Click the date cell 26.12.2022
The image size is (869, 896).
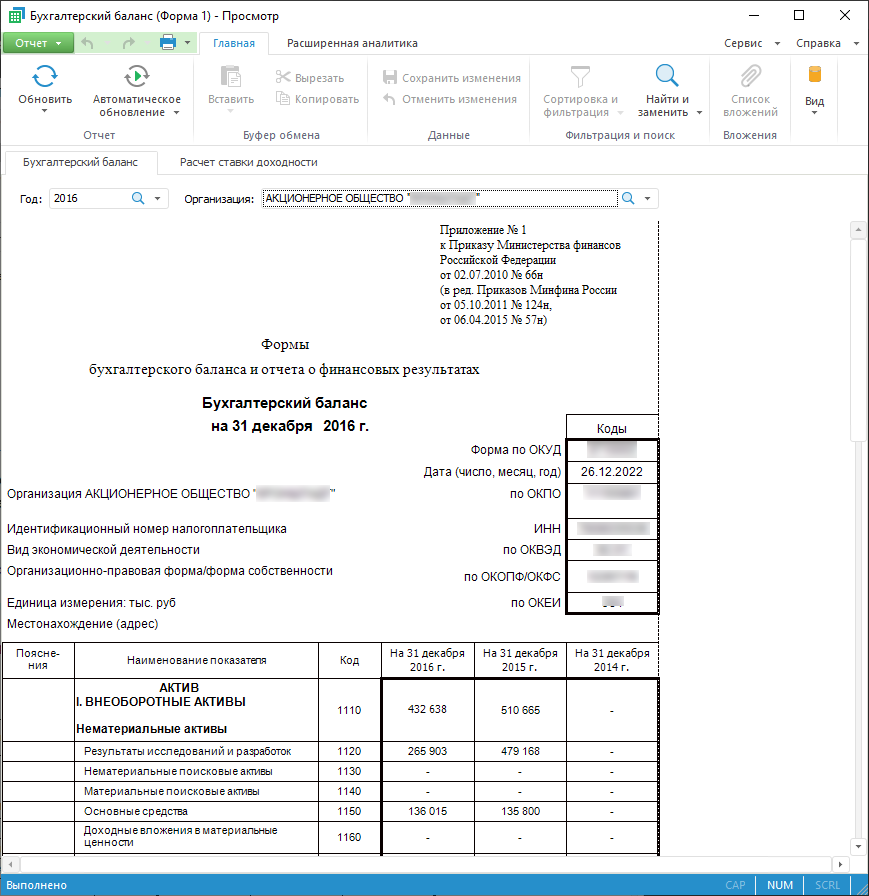click(x=612, y=472)
